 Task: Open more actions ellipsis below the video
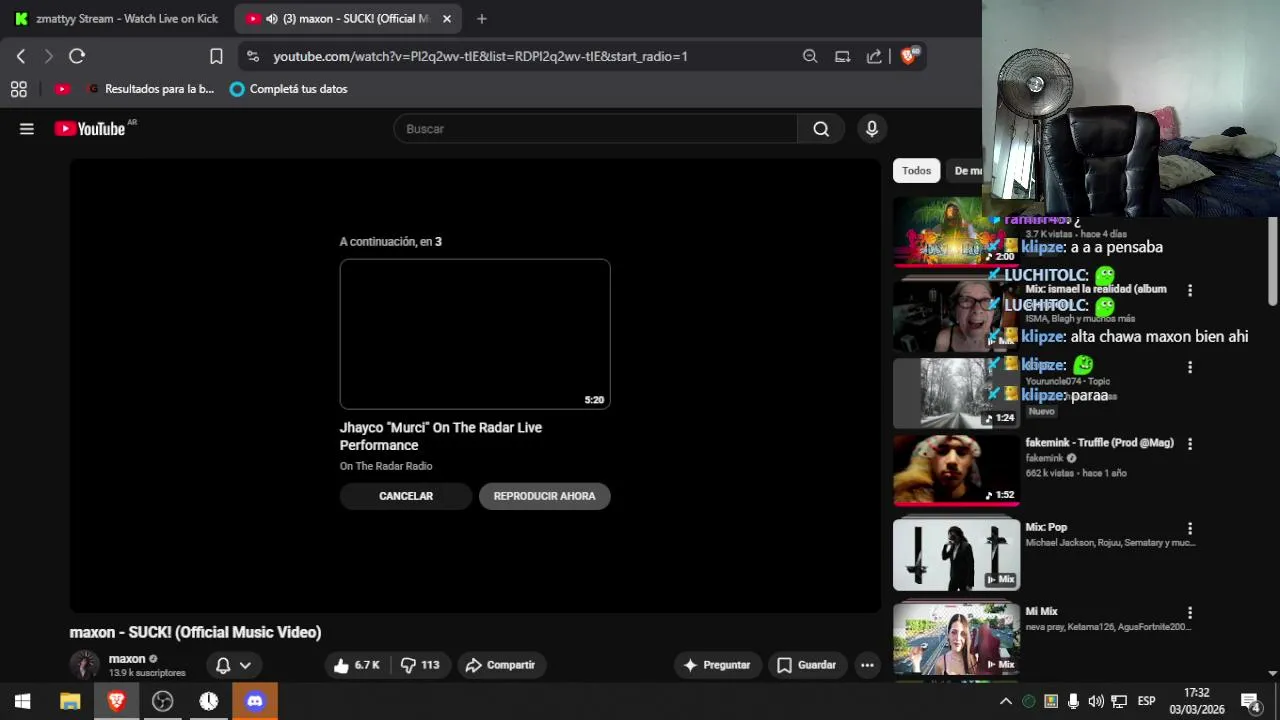coord(867,665)
